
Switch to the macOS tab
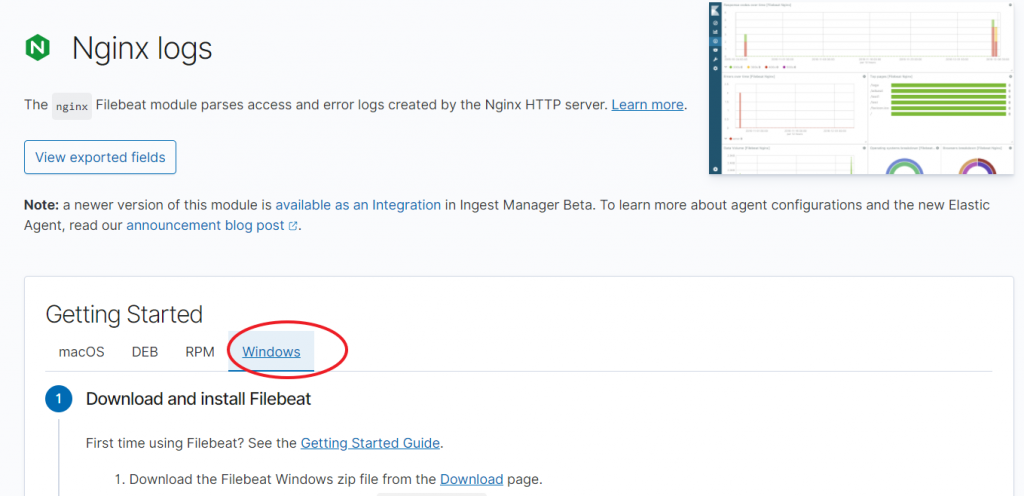pos(82,352)
